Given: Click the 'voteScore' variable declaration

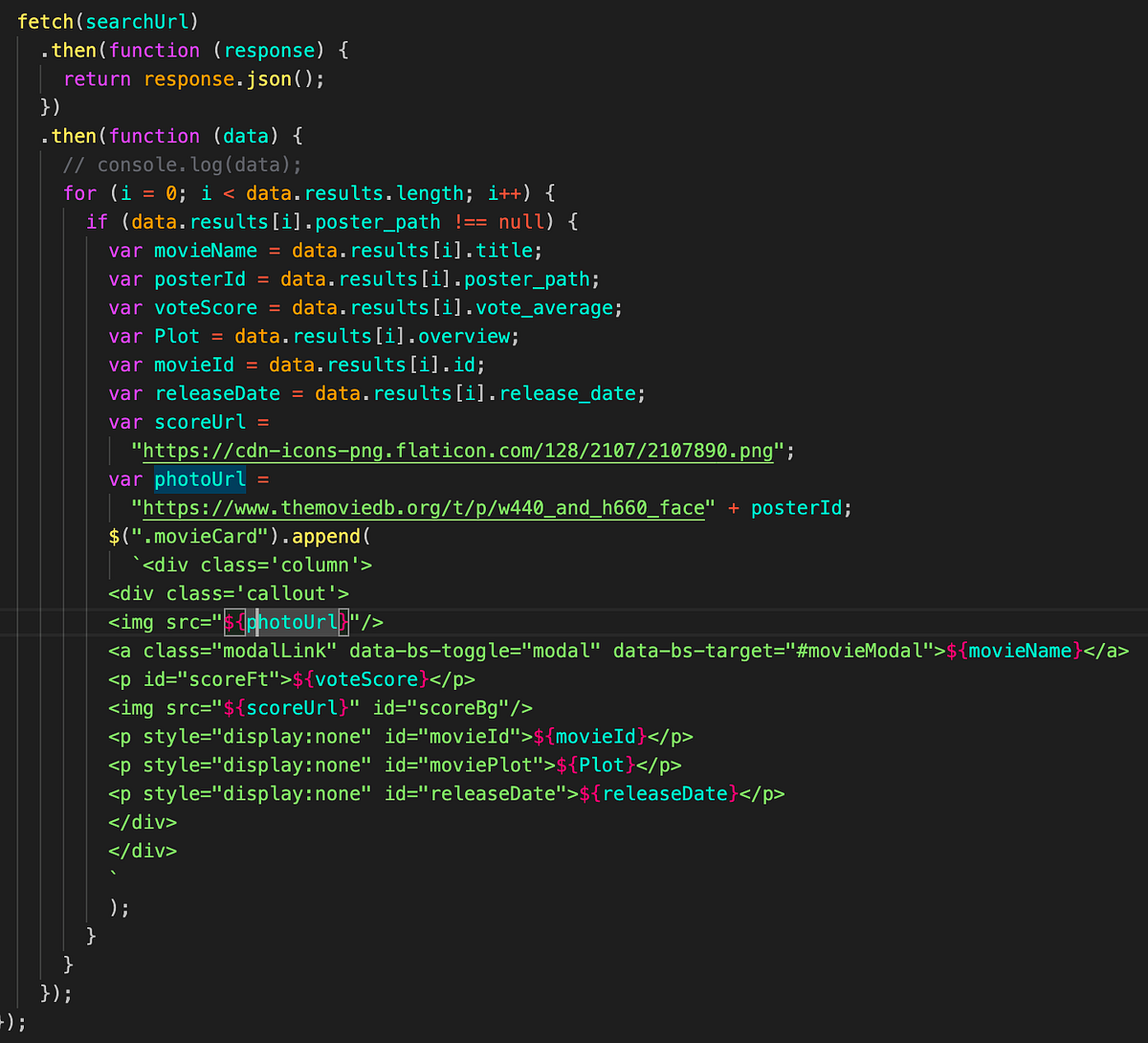Looking at the screenshot, I should coord(366,308).
